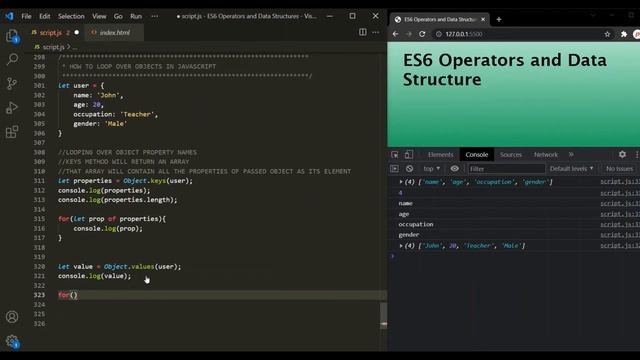
Task: Click the page heading ES6 Operators and Data Structure
Action: tap(504, 70)
